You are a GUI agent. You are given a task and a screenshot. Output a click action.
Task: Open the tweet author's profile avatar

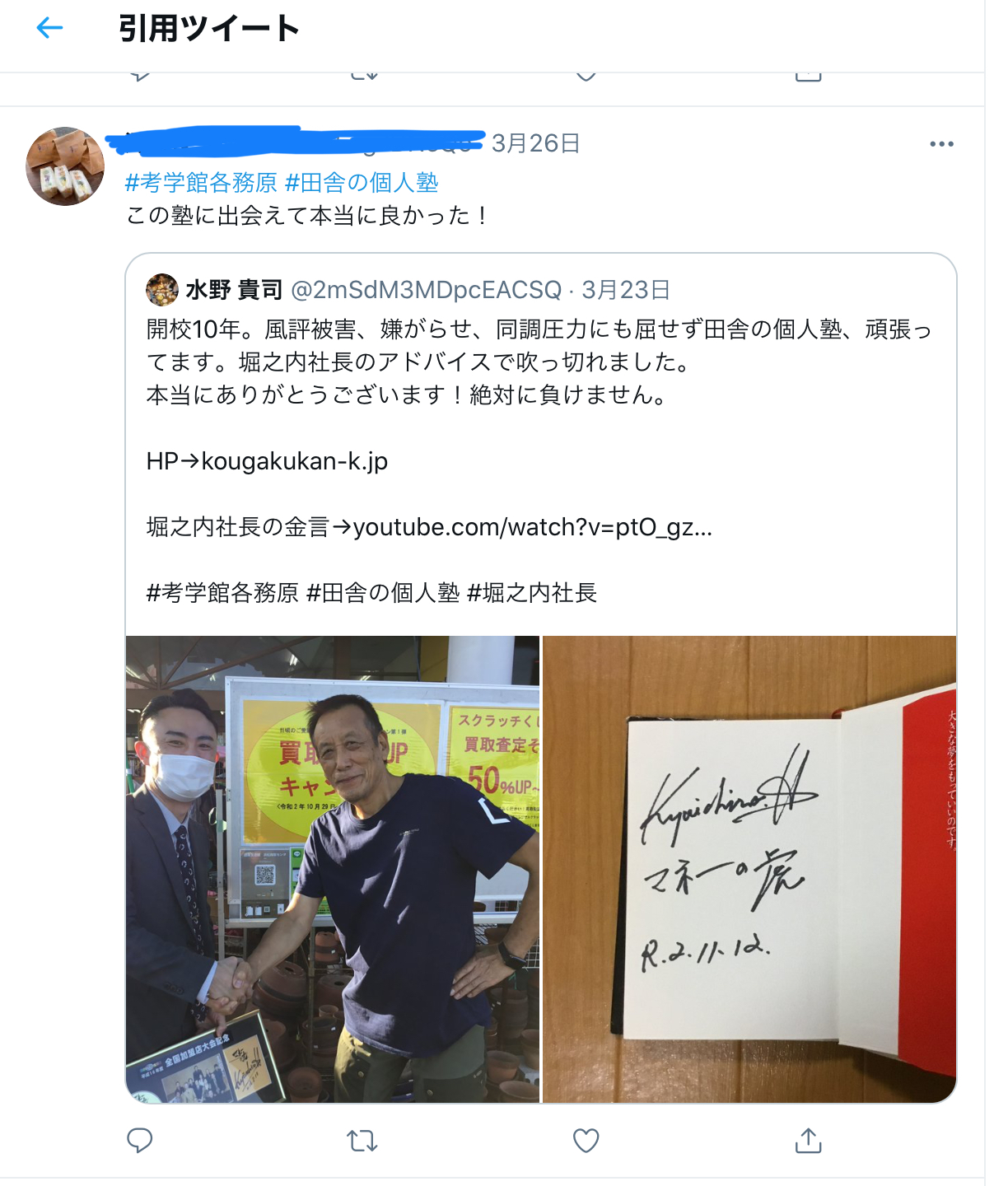(x=65, y=166)
